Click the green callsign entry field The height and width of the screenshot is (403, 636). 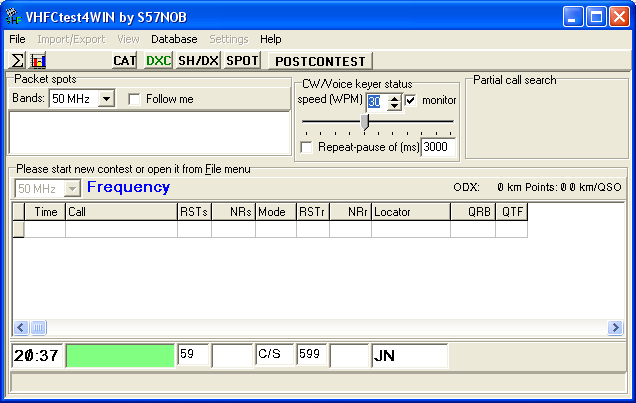coord(120,356)
